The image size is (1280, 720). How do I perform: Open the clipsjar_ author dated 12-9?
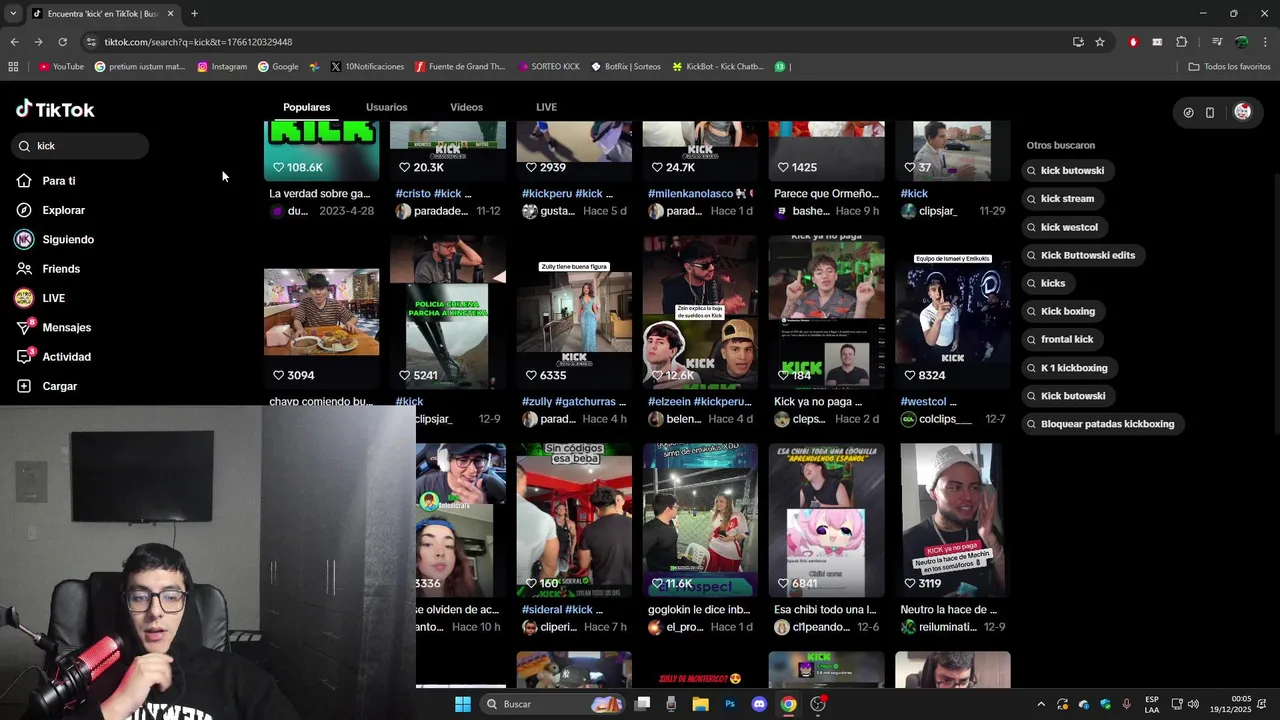tap(433, 420)
